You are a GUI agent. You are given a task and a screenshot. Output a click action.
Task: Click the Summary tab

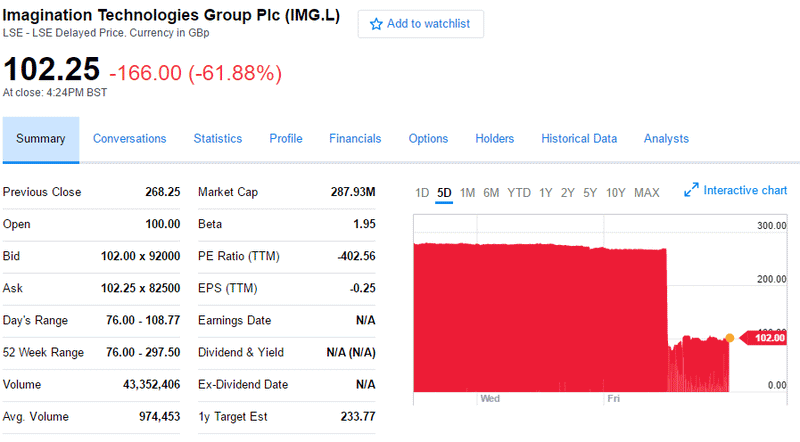(x=41, y=139)
